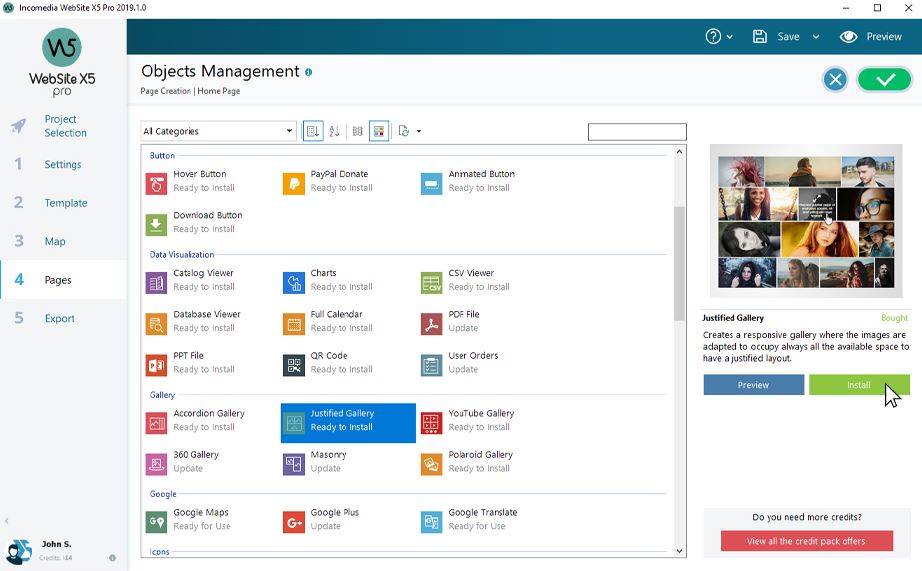Click the 'Gallery' category header text
The width and height of the screenshot is (922, 571).
click(162, 395)
